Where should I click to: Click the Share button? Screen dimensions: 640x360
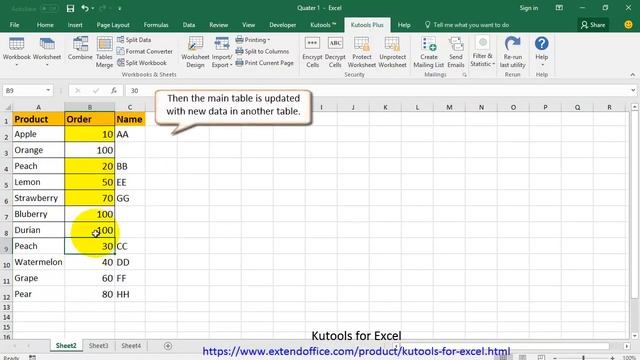pyautogui.click(x=593, y=25)
